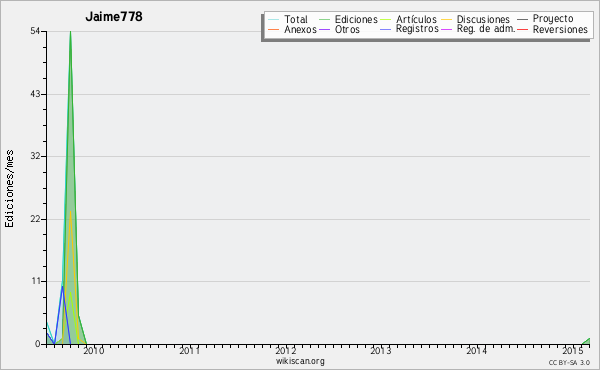
Task: Click the wikiscan.org caption
Action: pos(300,361)
